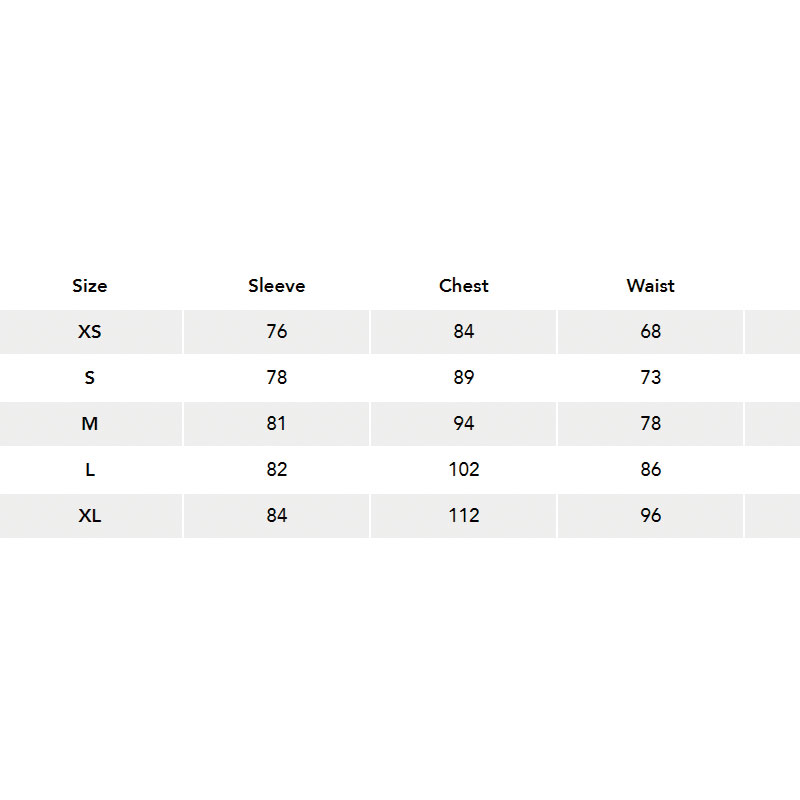Click the Sleeve column header
Viewport: 800px width, 800px height.
tap(277, 286)
